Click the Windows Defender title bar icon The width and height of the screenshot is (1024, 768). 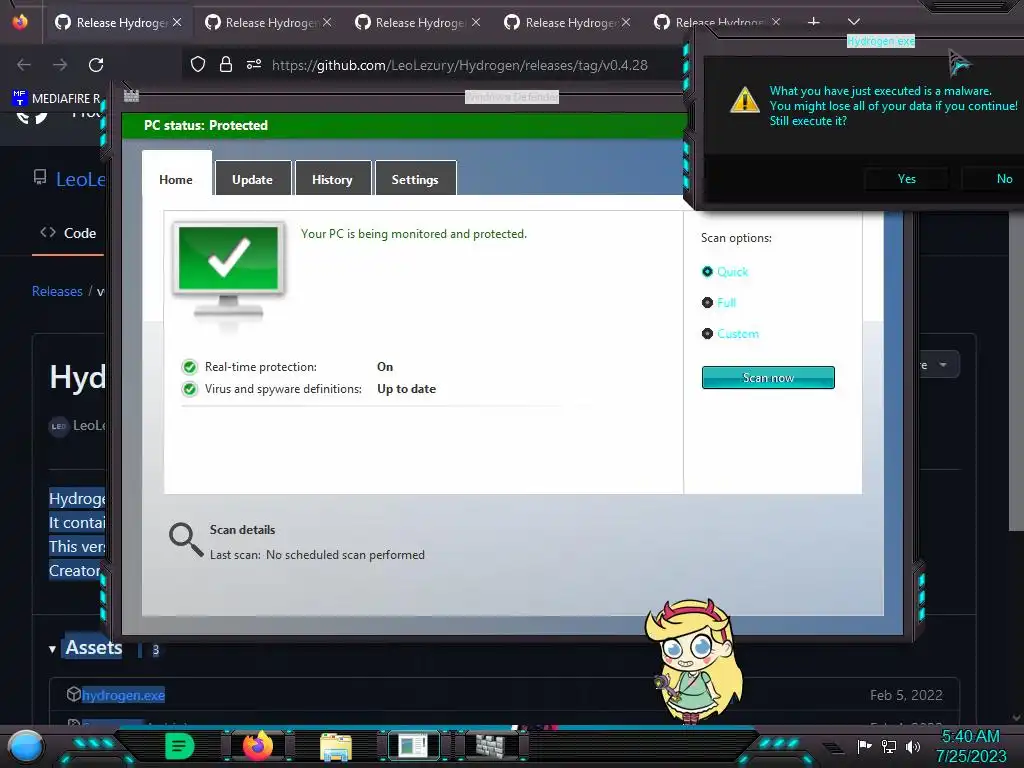coord(131,96)
